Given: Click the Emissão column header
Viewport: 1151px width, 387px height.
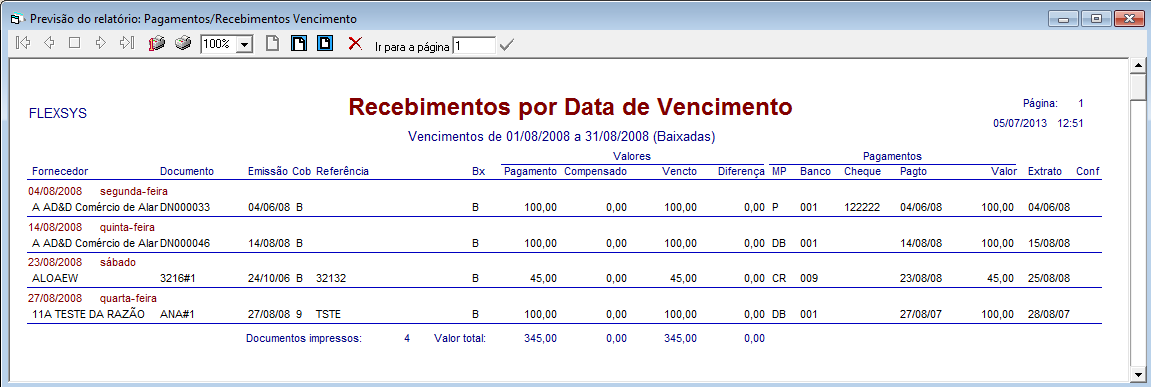Looking at the screenshot, I should coord(268,171).
